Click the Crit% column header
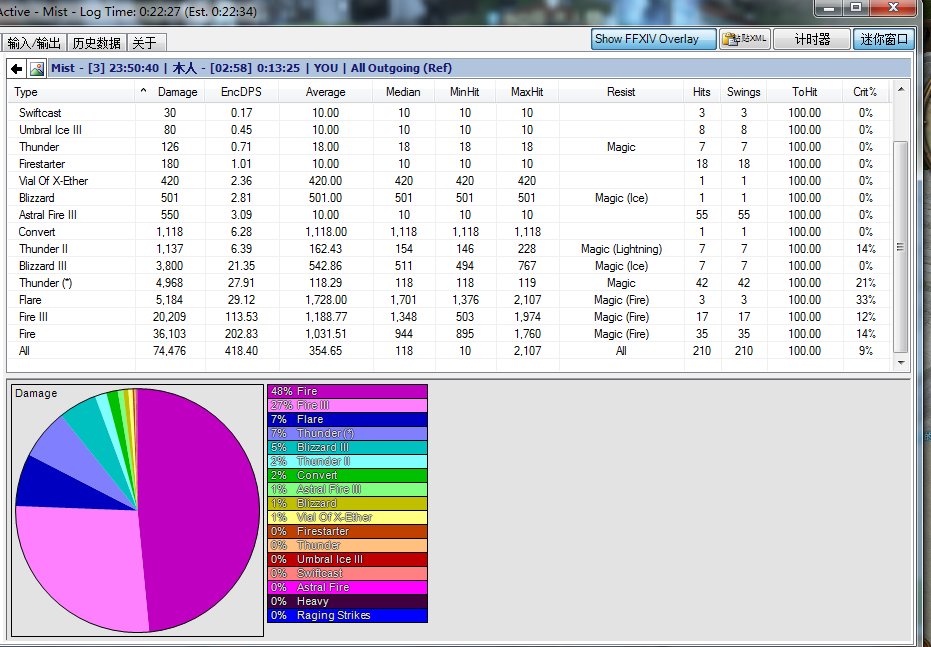Screen dimensions: 931x647 coord(865,92)
